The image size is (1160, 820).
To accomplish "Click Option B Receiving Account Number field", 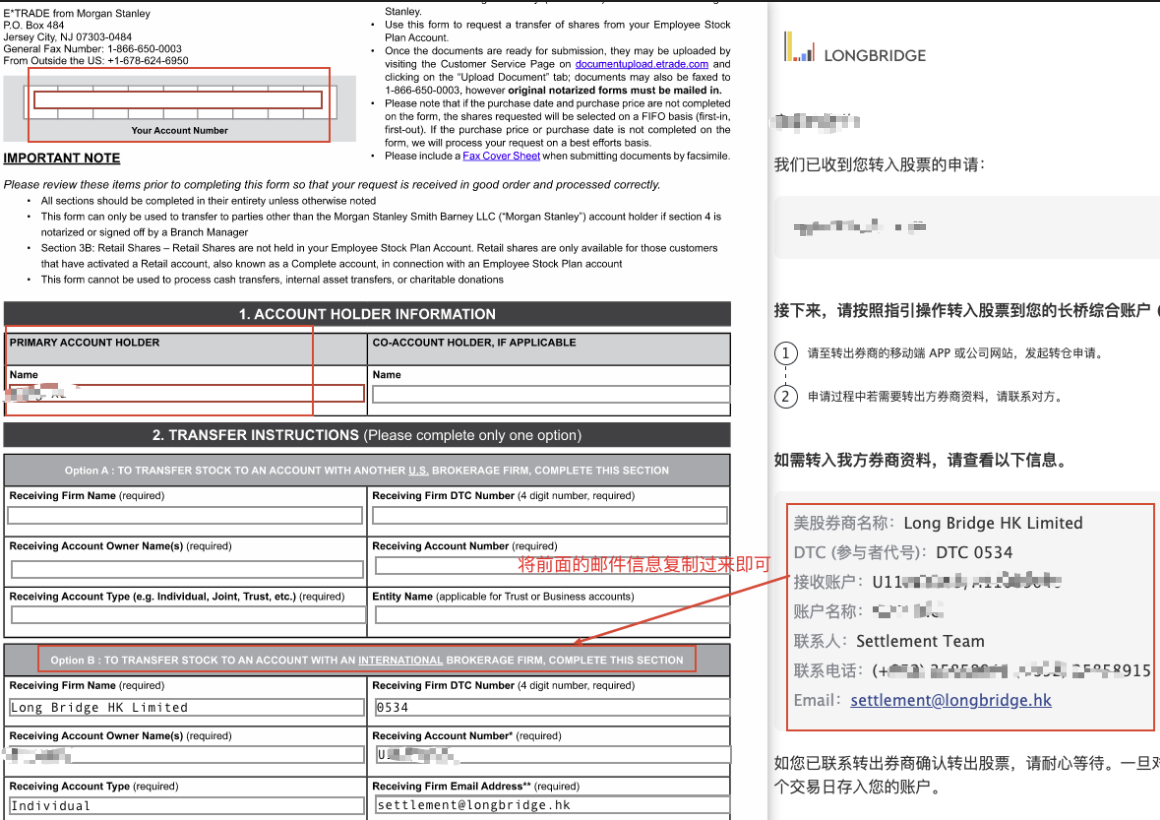I will tap(552, 755).
